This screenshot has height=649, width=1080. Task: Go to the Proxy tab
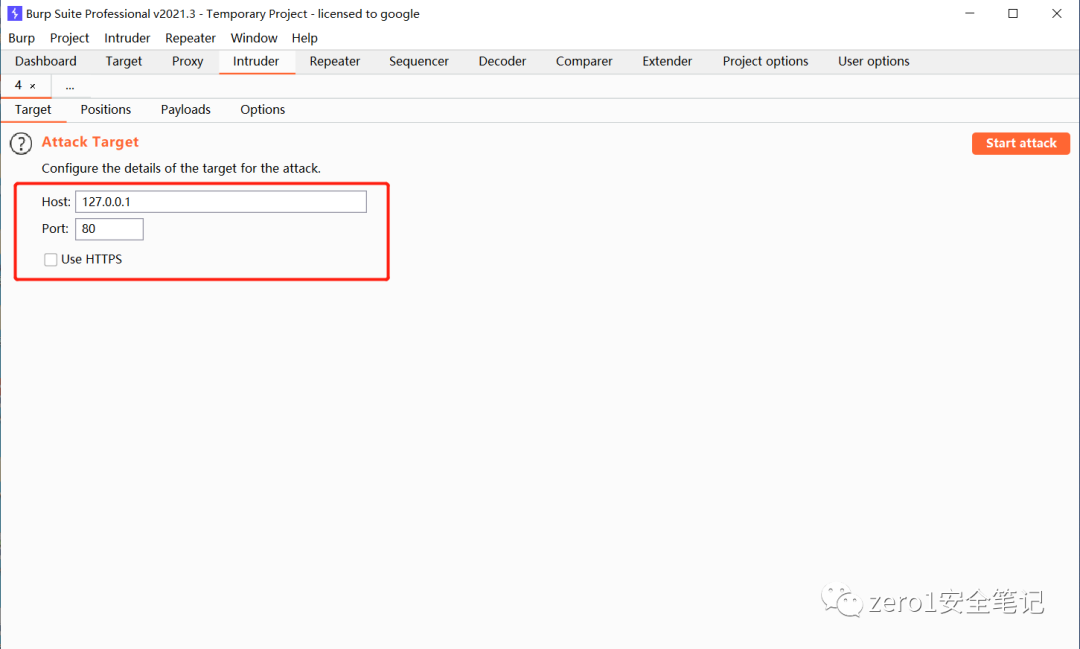pos(187,61)
